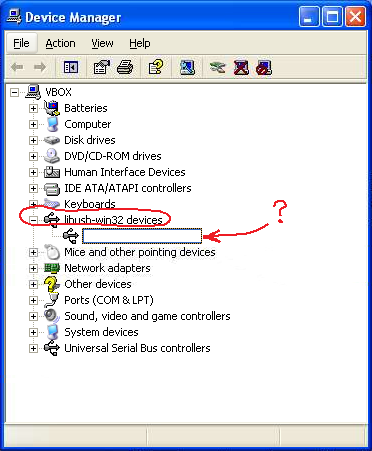Select the Network adapters label
This screenshot has width=372, height=451.
[x=107, y=268]
